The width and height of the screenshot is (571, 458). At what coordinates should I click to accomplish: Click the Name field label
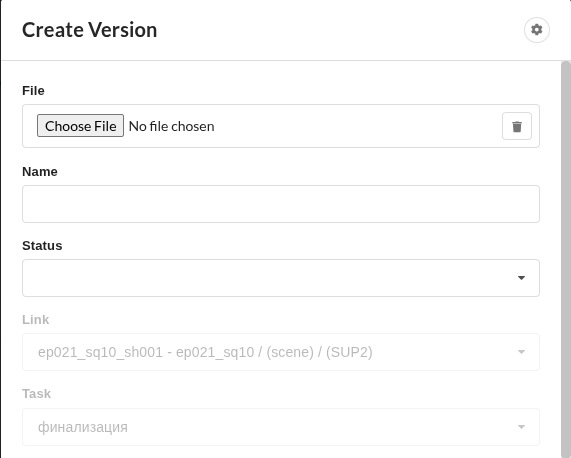pos(40,171)
